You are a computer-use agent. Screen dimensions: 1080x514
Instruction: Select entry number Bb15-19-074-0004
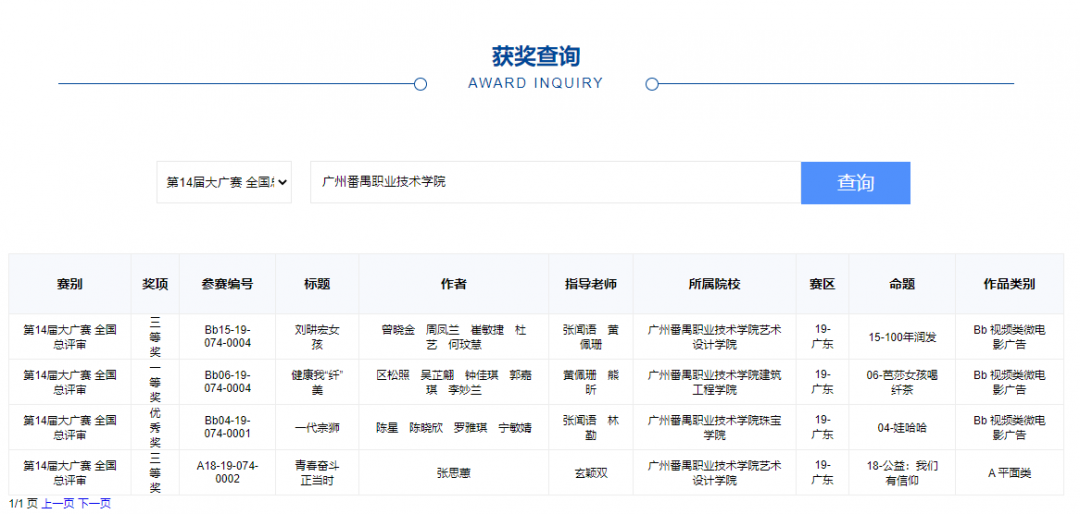click(x=227, y=336)
